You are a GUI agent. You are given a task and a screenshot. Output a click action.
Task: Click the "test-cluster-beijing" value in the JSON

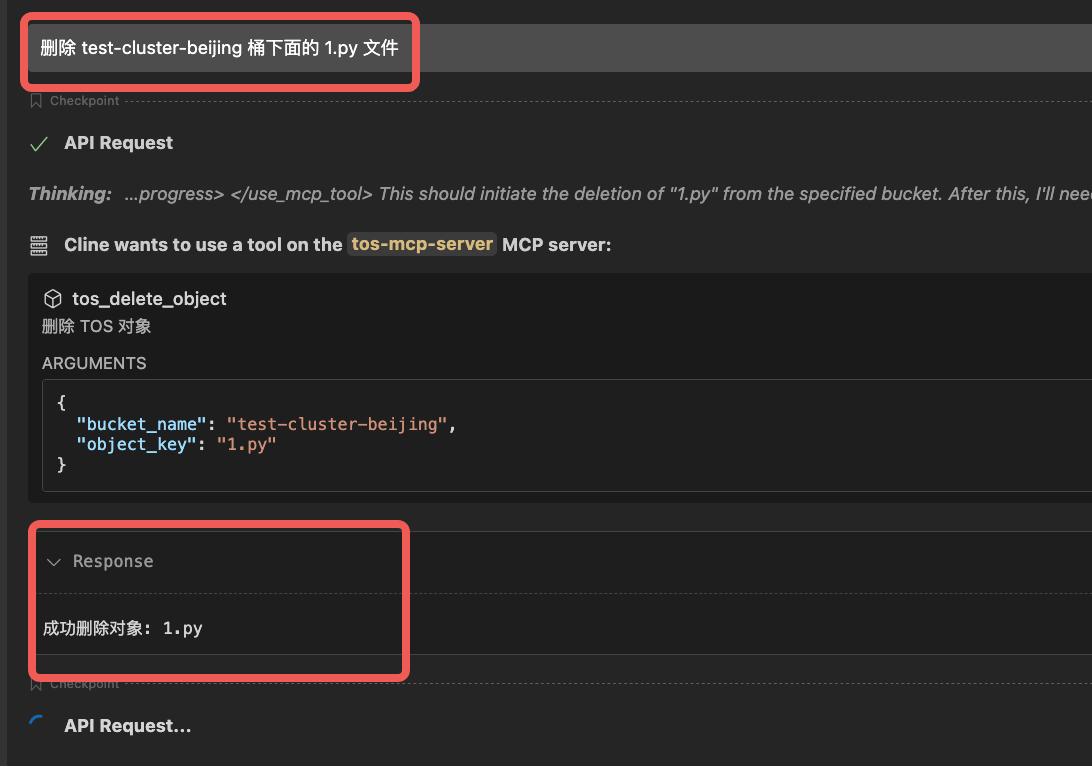coord(337,424)
